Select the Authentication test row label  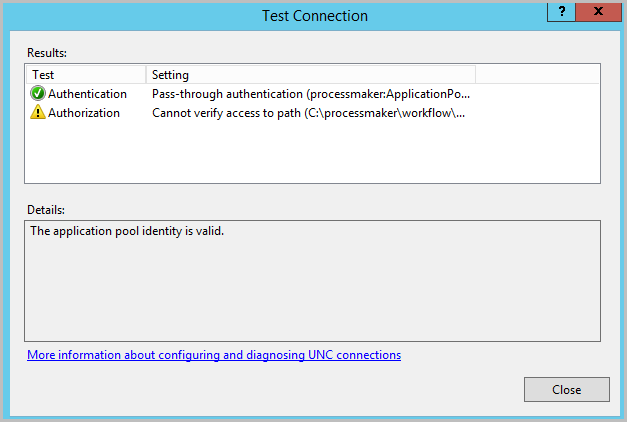pos(87,94)
